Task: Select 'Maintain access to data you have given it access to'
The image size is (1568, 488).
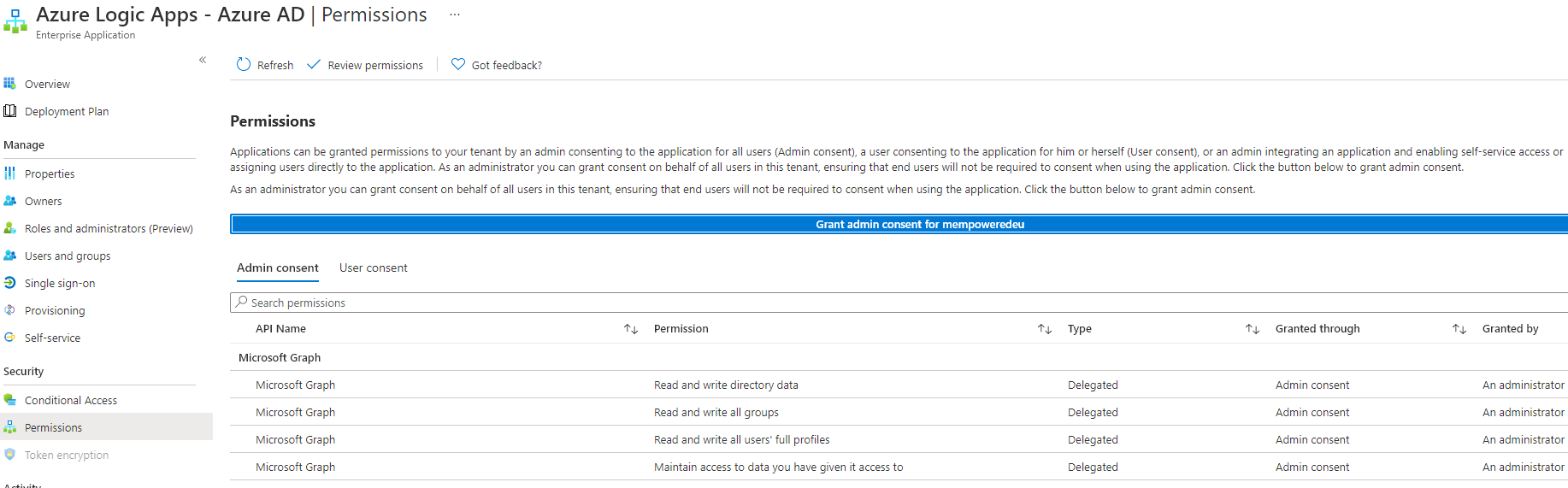Action: pos(779,467)
